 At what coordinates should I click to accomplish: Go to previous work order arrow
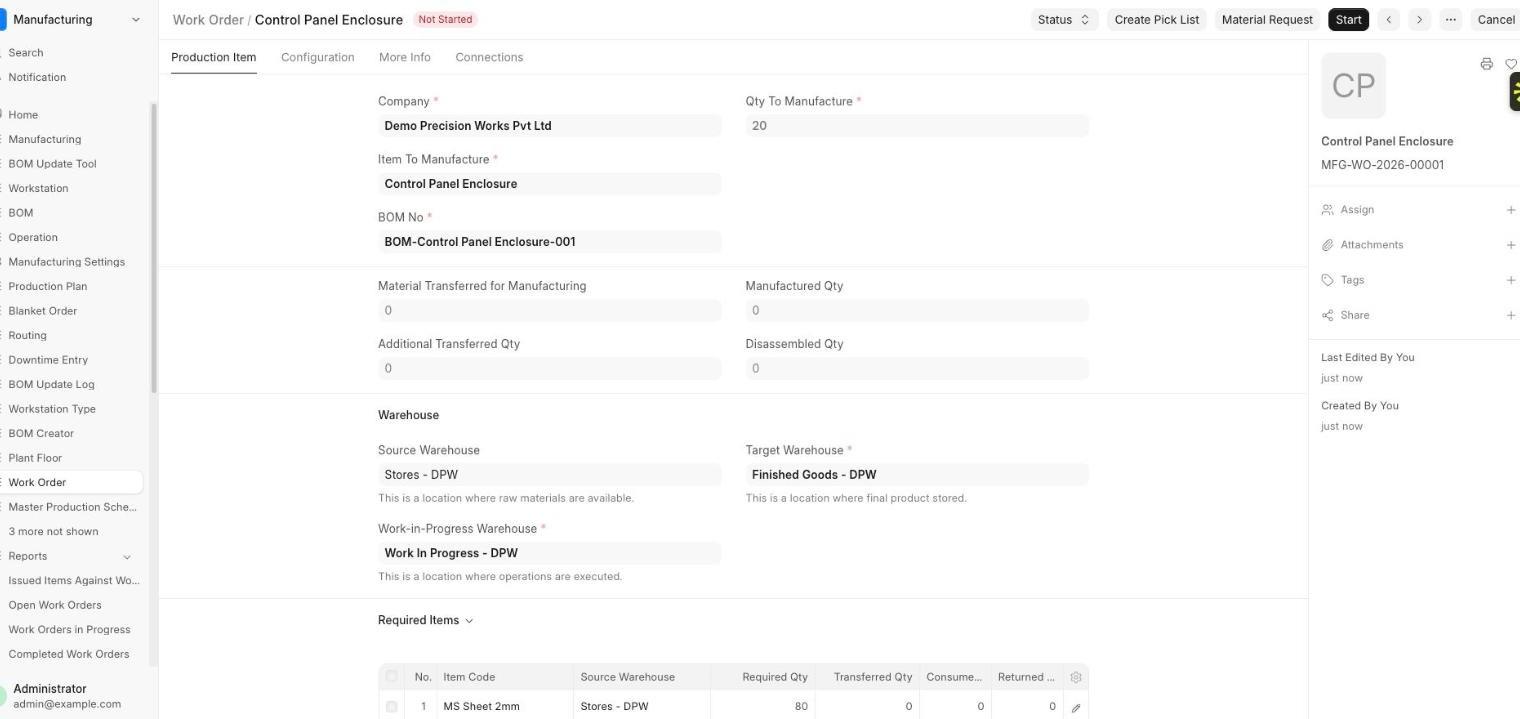coord(1388,19)
